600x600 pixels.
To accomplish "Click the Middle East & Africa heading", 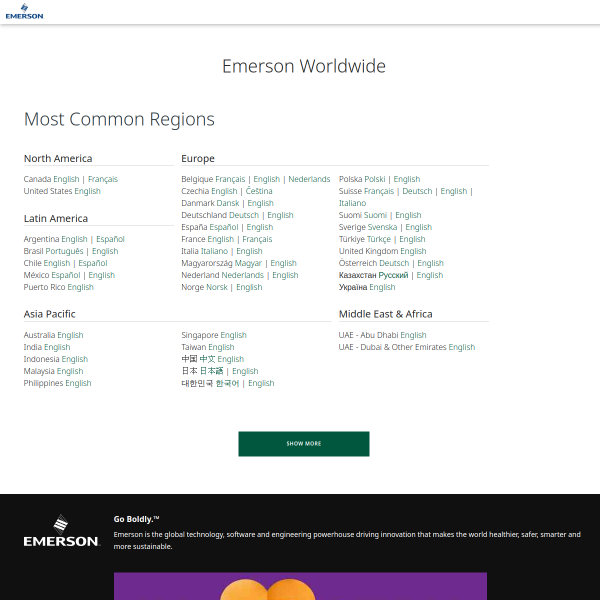I will (x=385, y=314).
